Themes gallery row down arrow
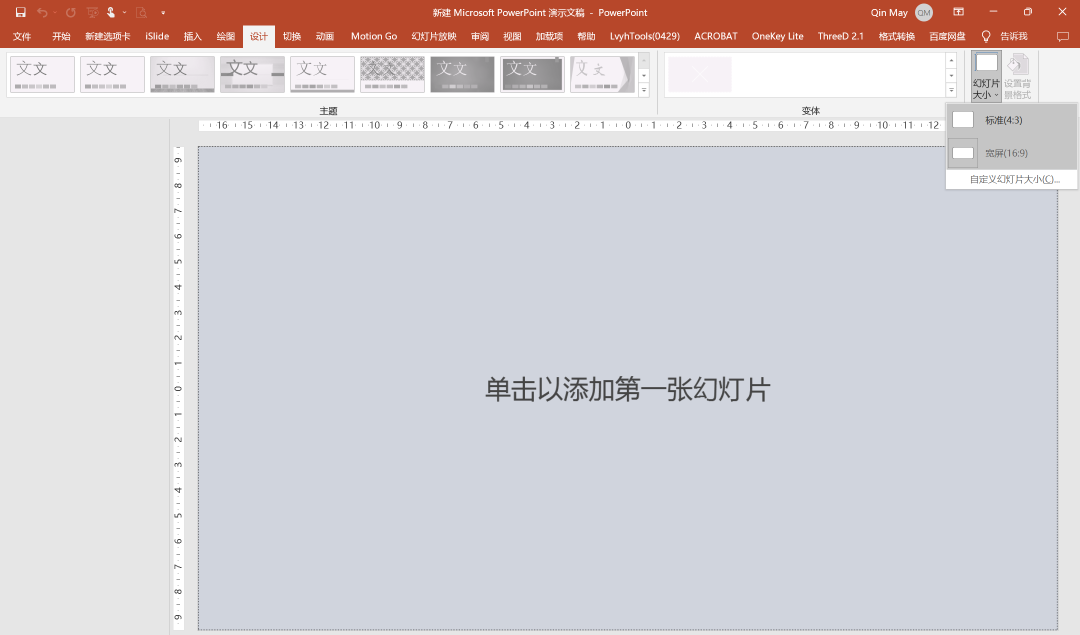 click(x=644, y=75)
